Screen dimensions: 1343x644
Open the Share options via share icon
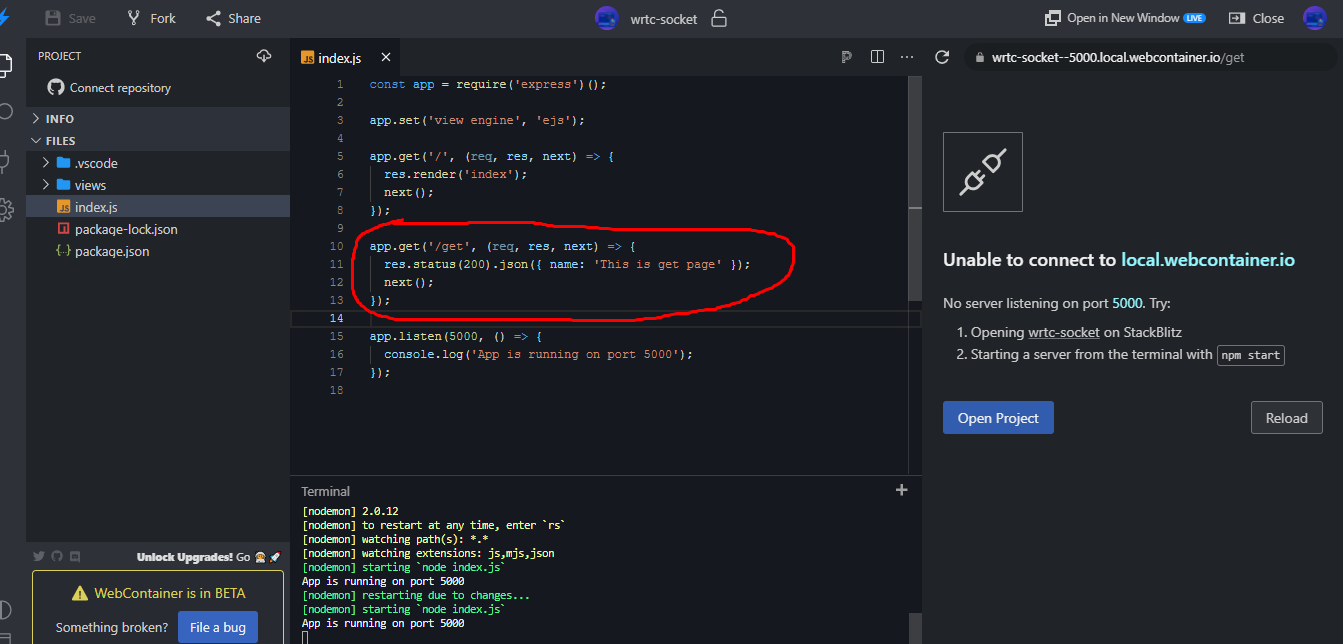(214, 17)
